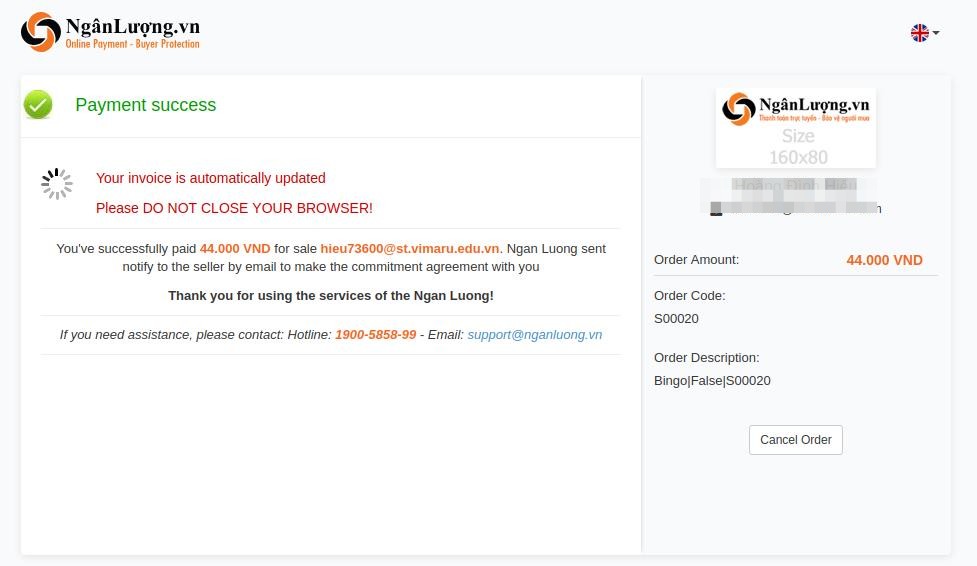This screenshot has height=566, width=977.
Task: Open the support@nganluong.vn email link
Action: pyautogui.click(x=535, y=335)
